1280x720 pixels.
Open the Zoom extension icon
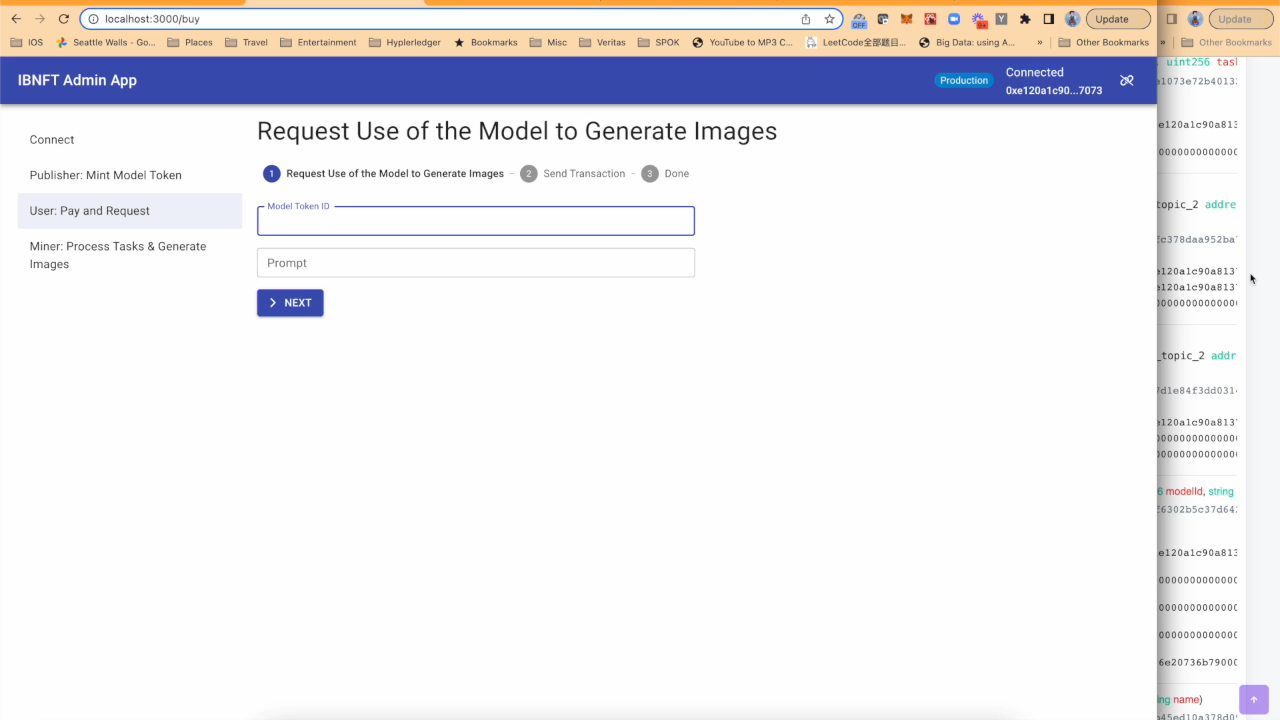[x=954, y=19]
